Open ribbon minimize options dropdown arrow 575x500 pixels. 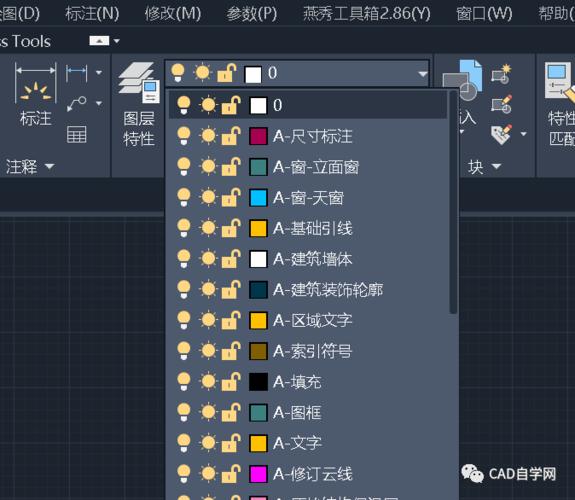click(x=117, y=41)
